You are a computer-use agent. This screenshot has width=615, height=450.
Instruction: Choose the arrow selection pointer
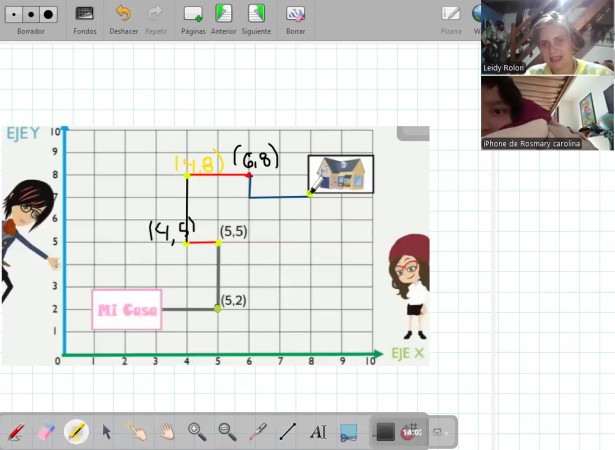tap(106, 432)
